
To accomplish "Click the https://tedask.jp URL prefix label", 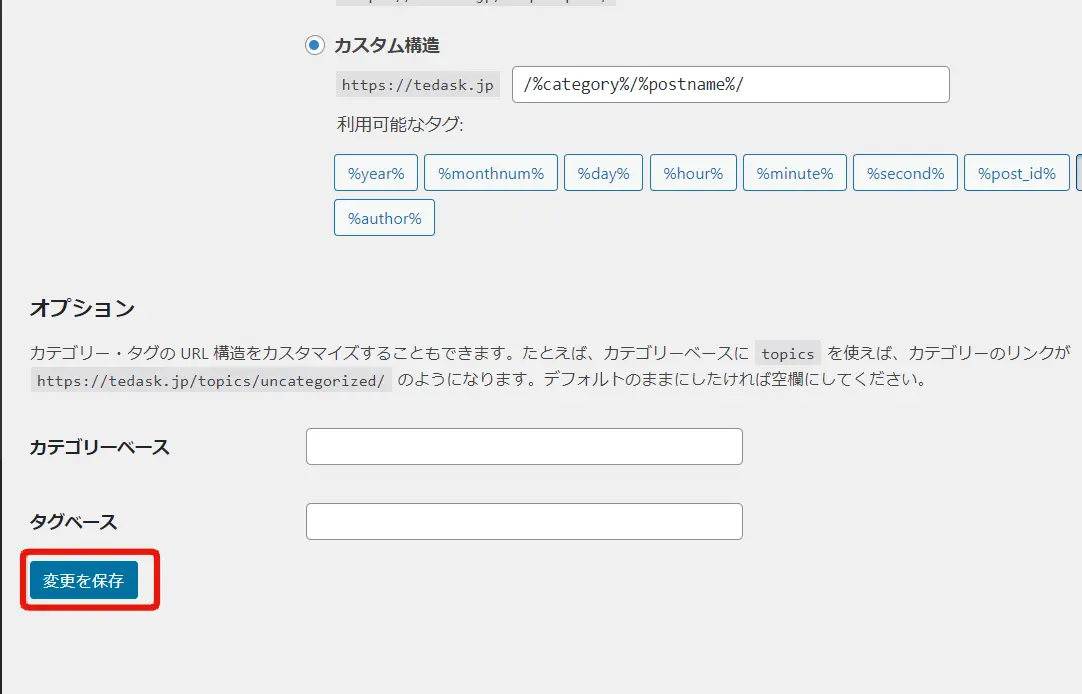I will tap(416, 84).
